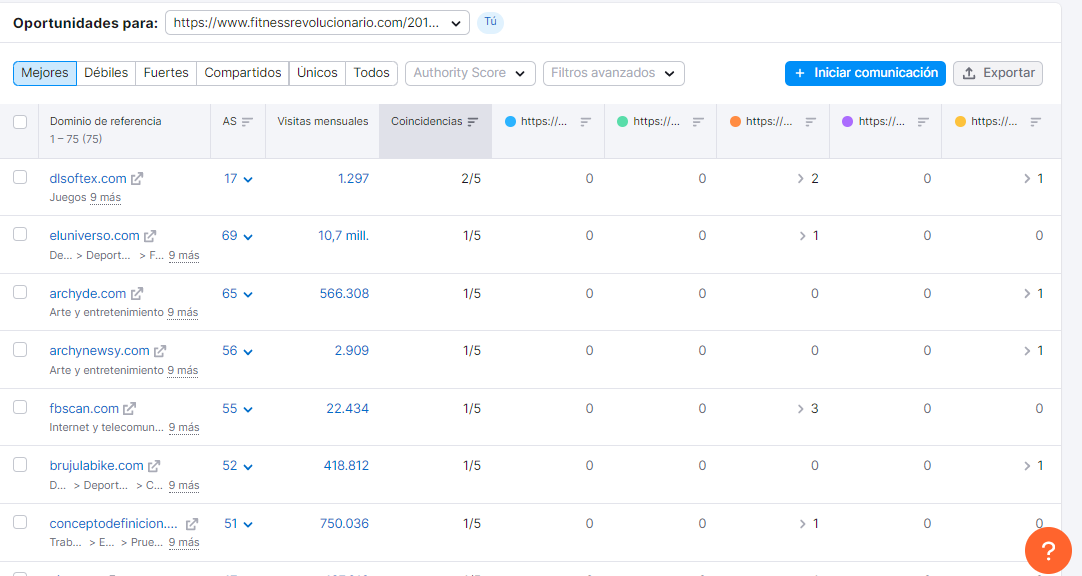
Task: Check the dlsoftex.com row checkbox
Action: point(20,177)
